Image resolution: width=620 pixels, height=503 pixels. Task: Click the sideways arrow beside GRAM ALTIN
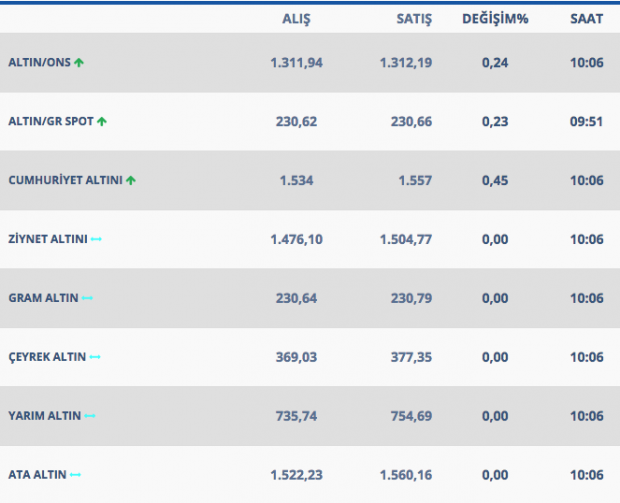coord(87,298)
